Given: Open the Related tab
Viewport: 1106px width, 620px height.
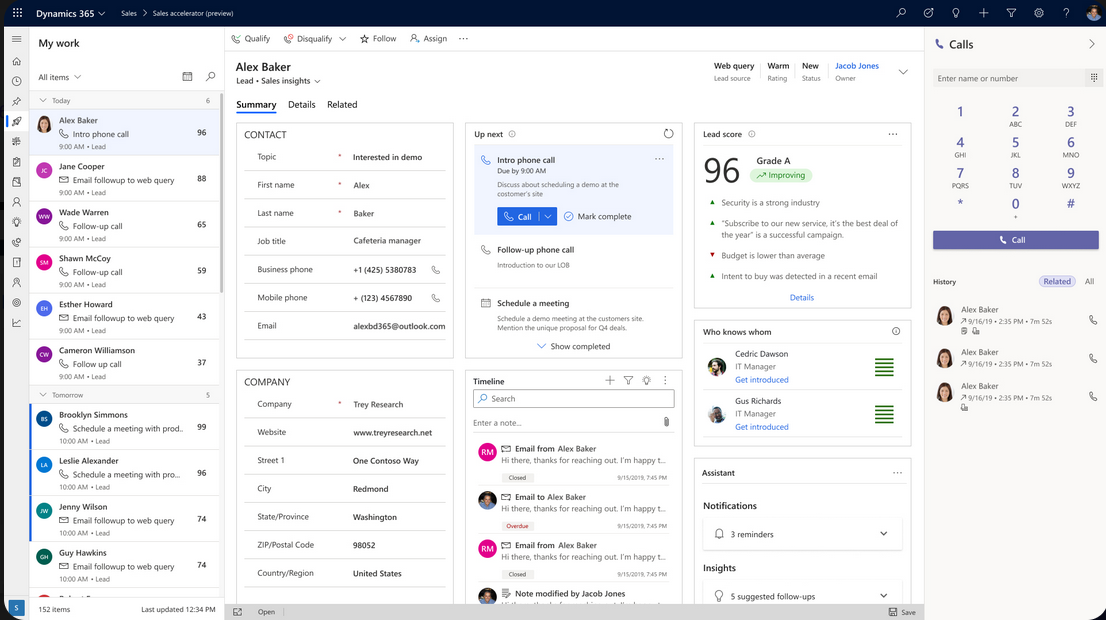Looking at the screenshot, I should [342, 105].
